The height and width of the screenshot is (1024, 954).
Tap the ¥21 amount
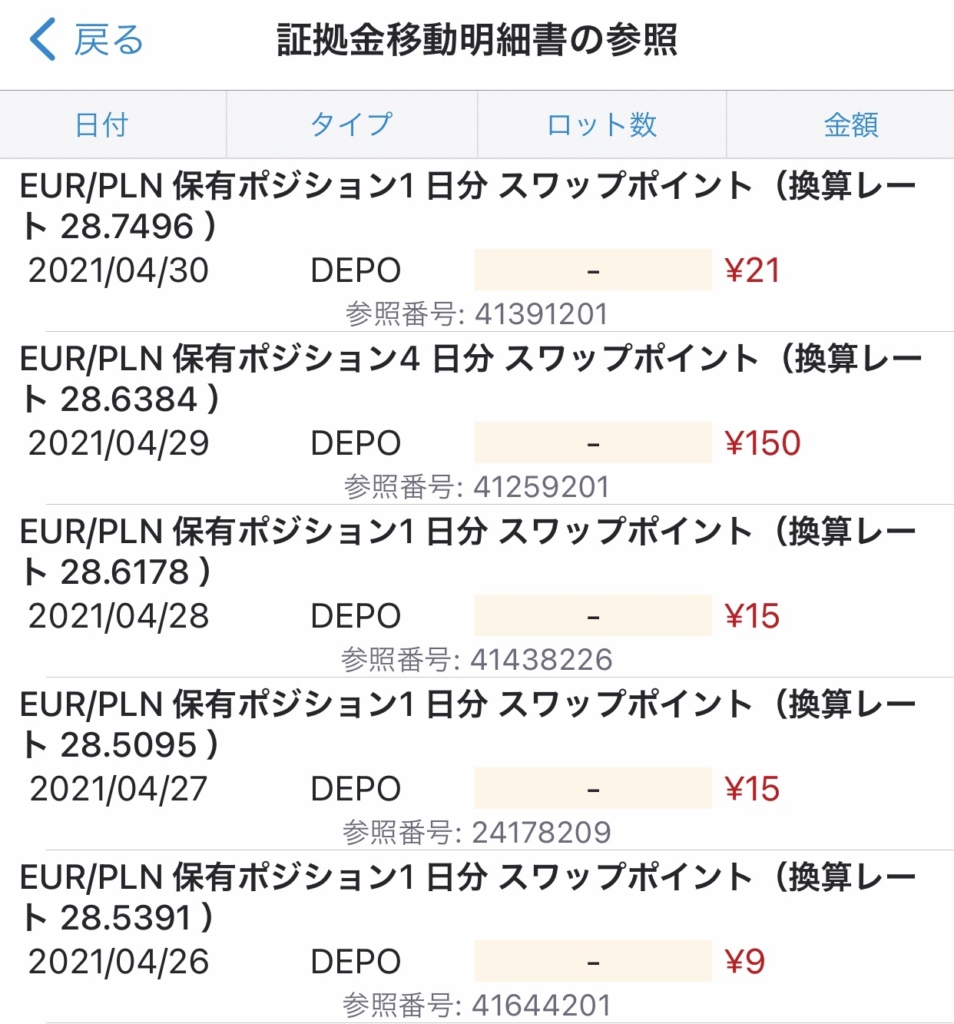click(x=752, y=270)
